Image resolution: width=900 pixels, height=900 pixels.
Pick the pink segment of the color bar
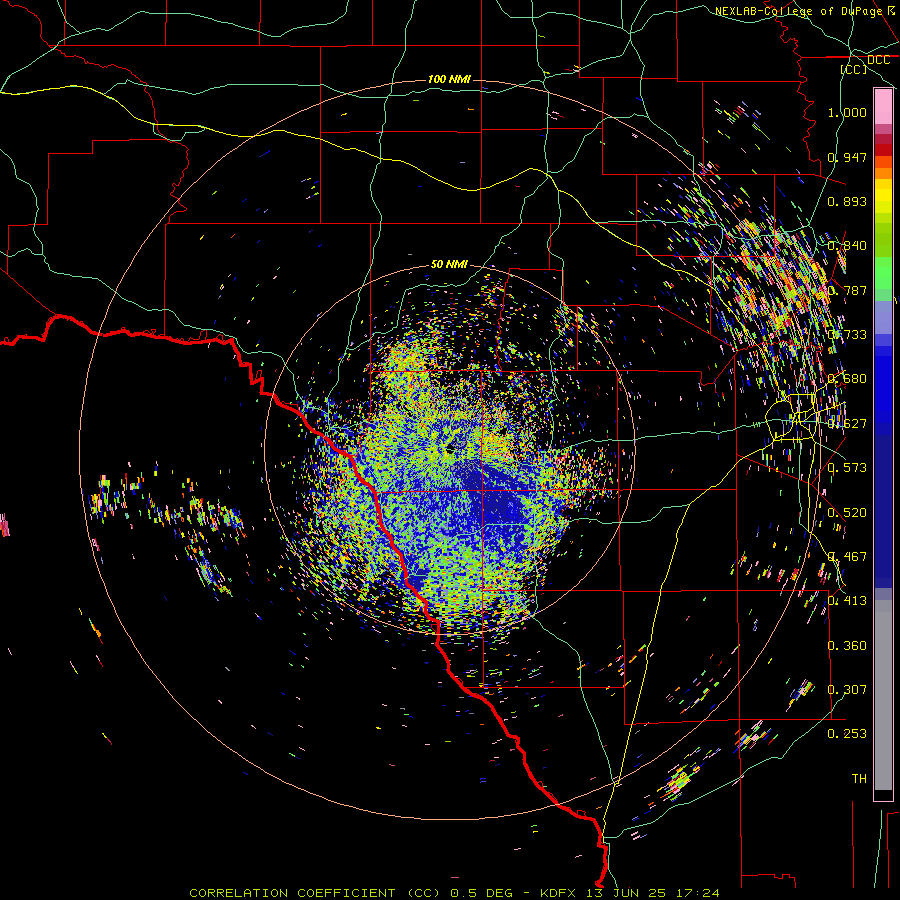point(883,107)
